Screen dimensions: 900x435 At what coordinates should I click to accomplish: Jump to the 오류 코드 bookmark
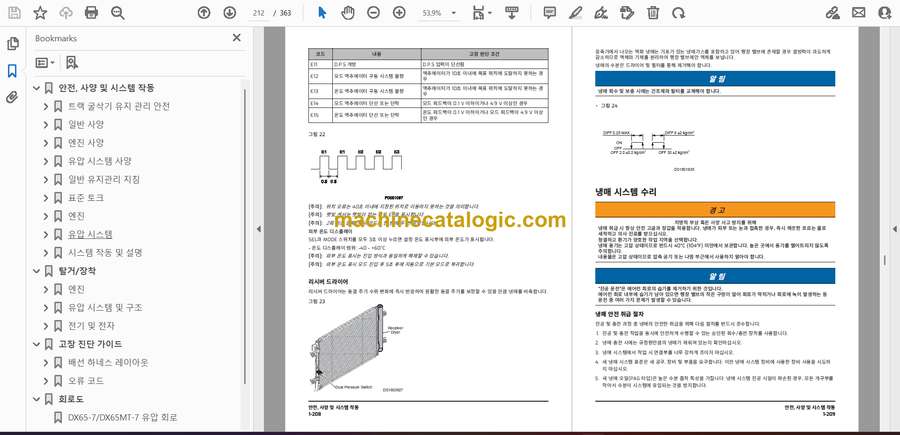[x=86, y=381]
